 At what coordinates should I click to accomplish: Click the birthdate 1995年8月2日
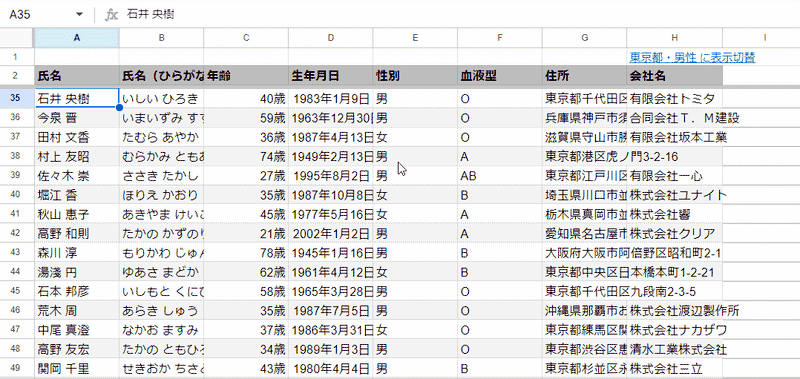[x=331, y=176]
